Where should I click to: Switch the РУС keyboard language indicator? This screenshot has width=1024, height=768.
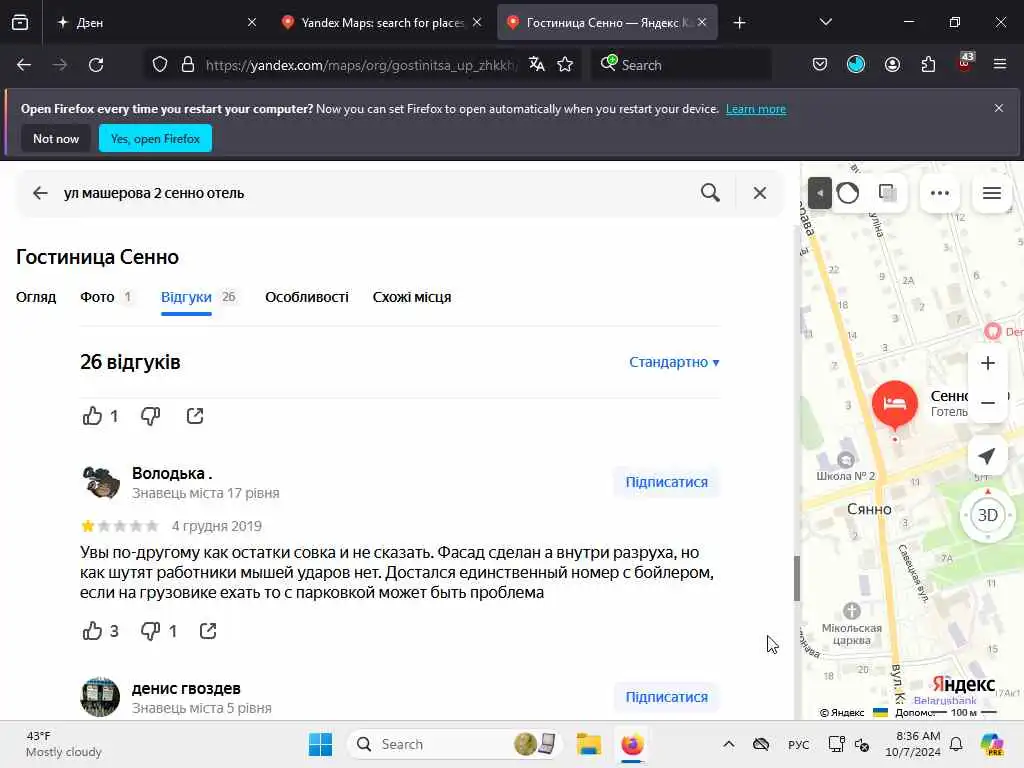[x=798, y=745]
